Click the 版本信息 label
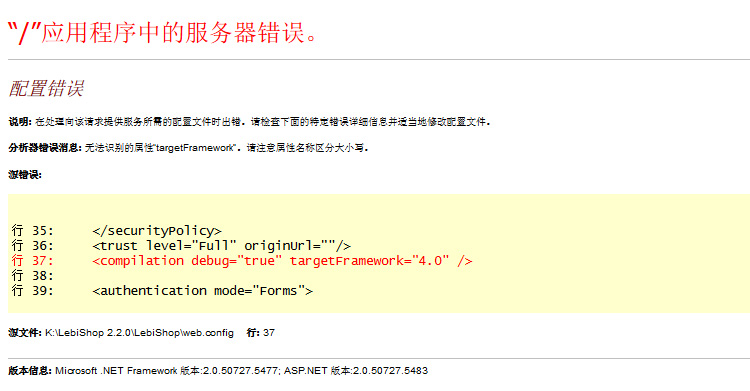Screen dimensions: 750x391 click(30, 371)
